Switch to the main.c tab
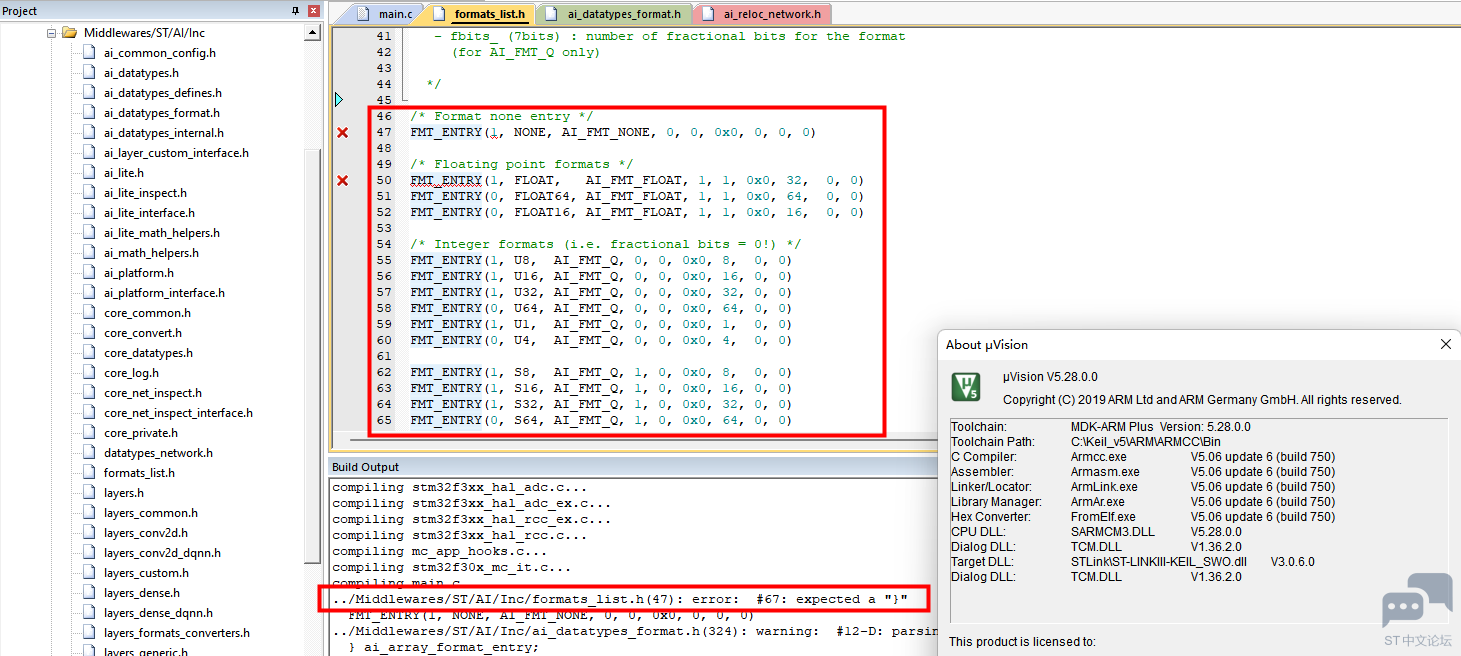Screen dimensions: 1461x656 pos(395,14)
